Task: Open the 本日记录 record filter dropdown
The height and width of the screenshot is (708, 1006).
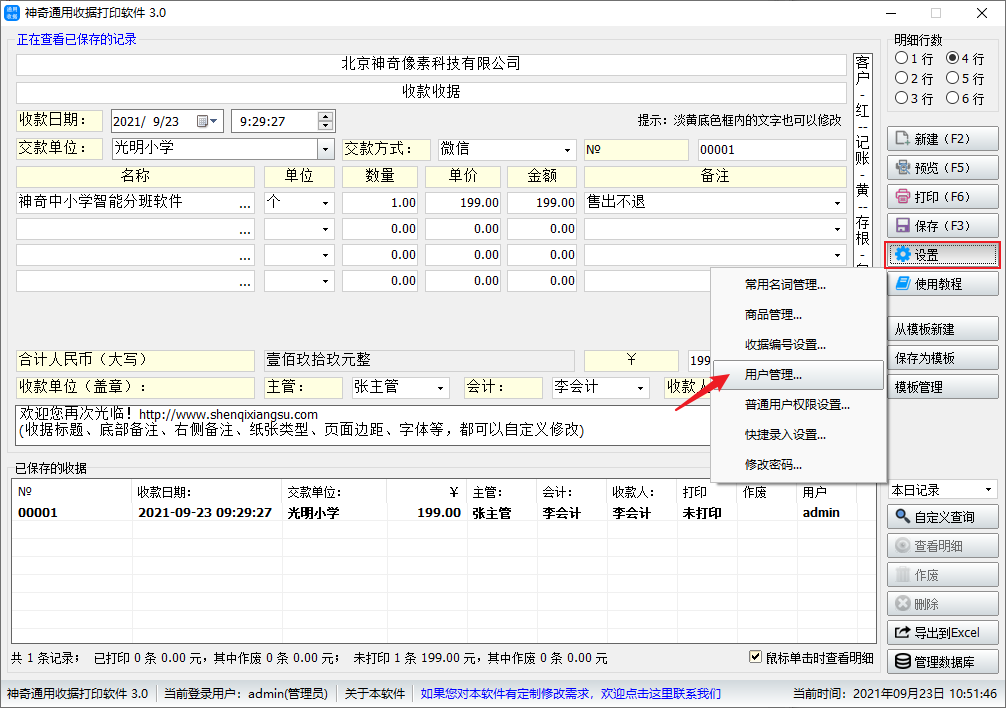Action: (x=988, y=490)
